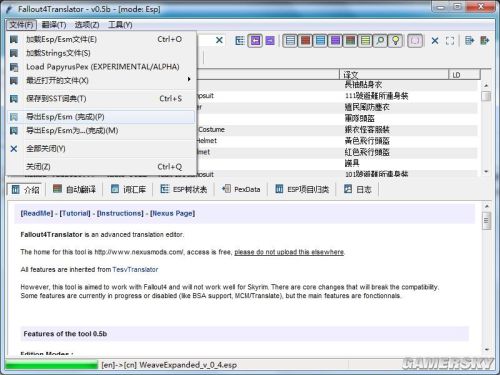Expand the 最近打开的文件 submenu arrow
This screenshot has height=375, width=500.
[189, 79]
